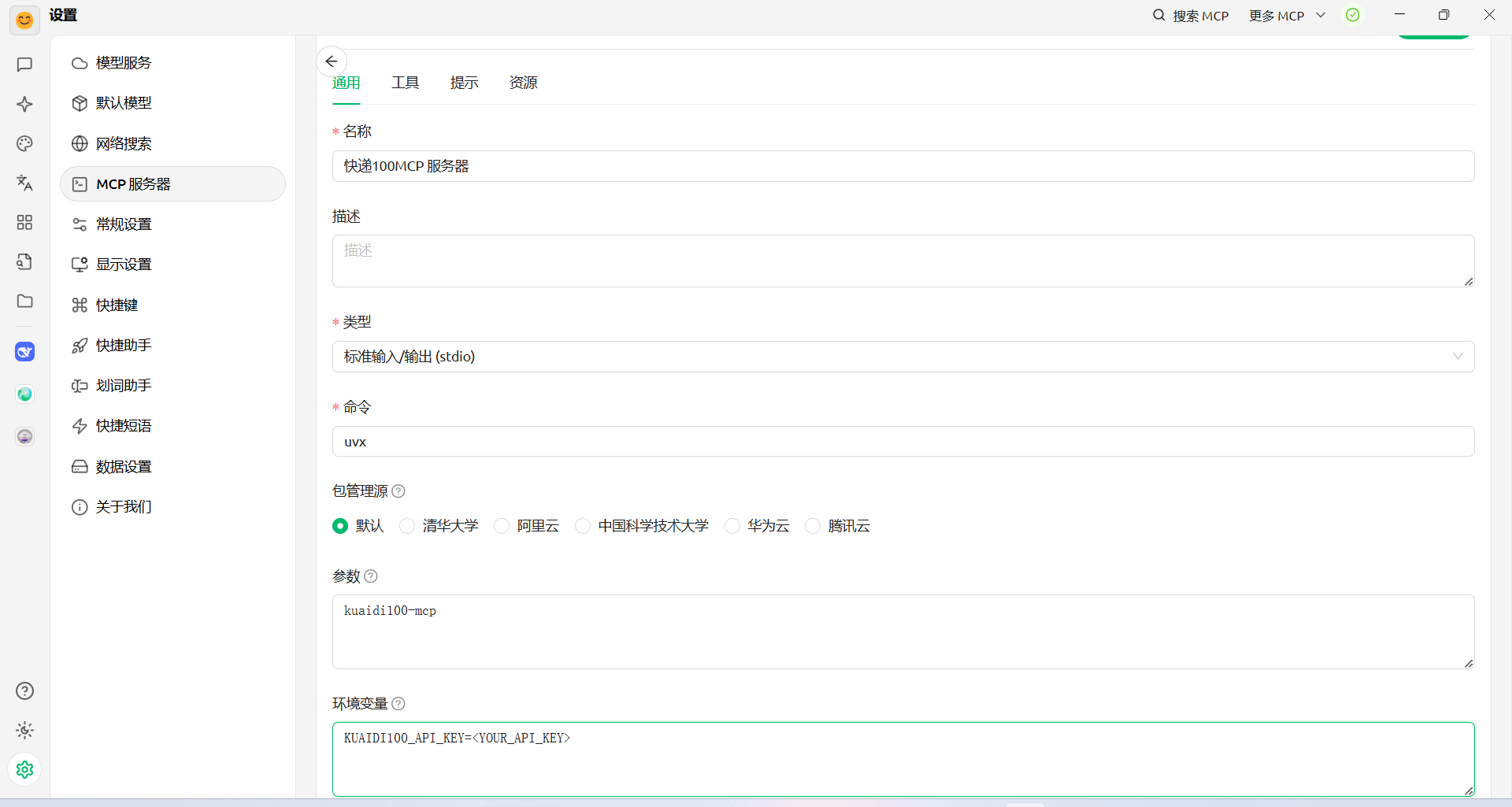Click the 搜索 MCP button
1512x807 pixels.
(1191, 16)
